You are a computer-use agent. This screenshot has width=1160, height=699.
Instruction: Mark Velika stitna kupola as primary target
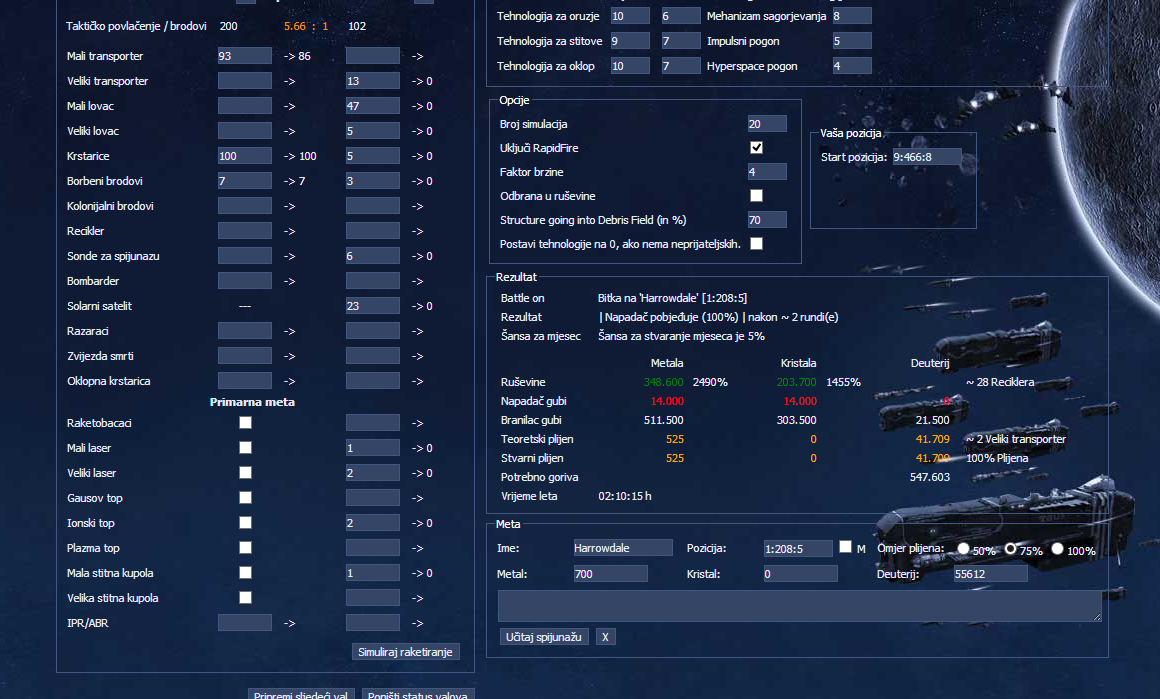245,598
